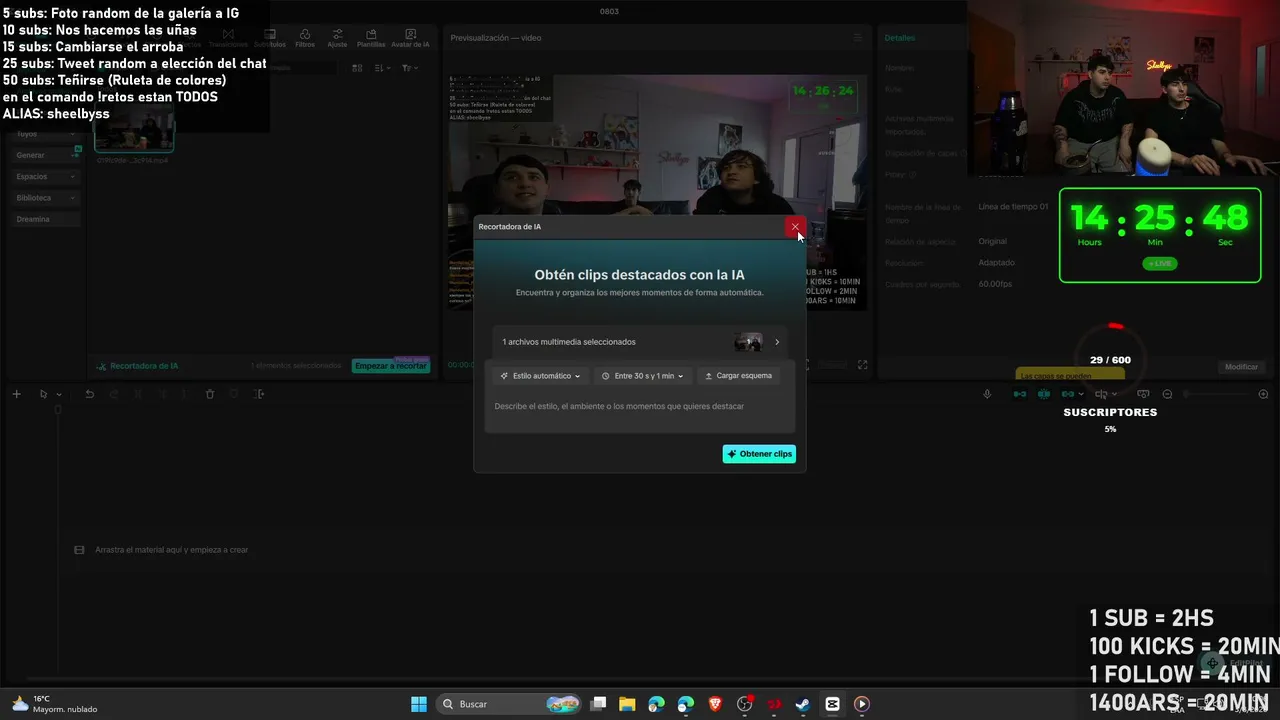
Task: Open the Avatar de IA tab
Action: (x=410, y=38)
